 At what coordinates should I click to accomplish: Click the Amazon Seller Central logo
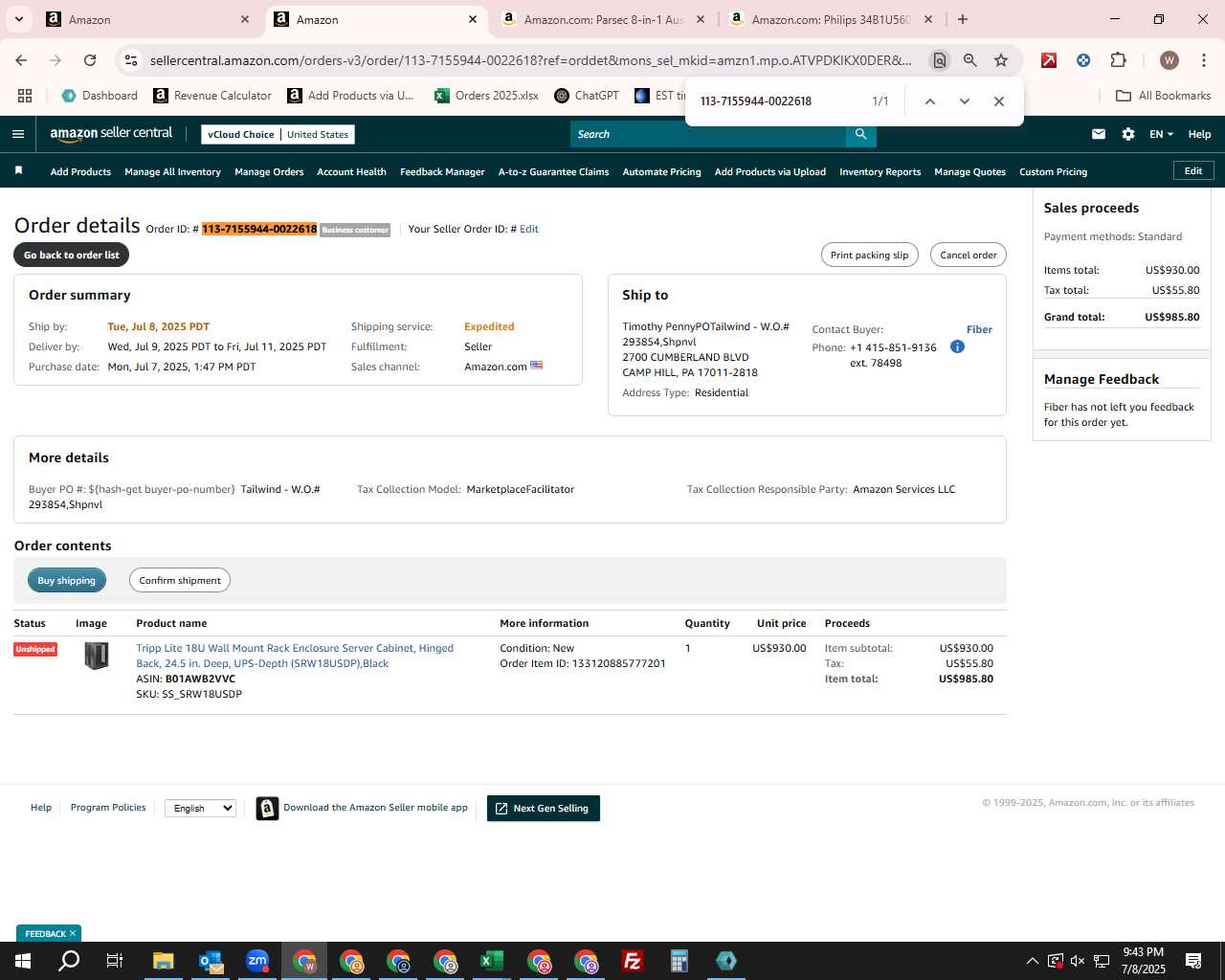[111, 134]
